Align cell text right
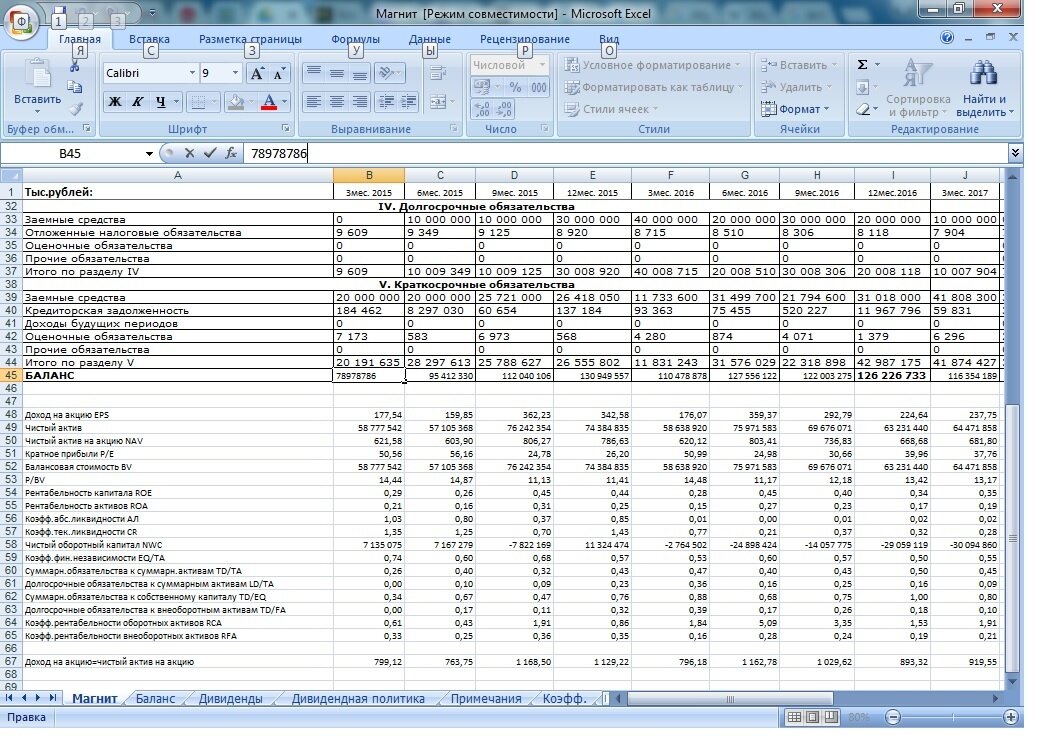Viewport: 1040px width, 744px height. coord(359,101)
